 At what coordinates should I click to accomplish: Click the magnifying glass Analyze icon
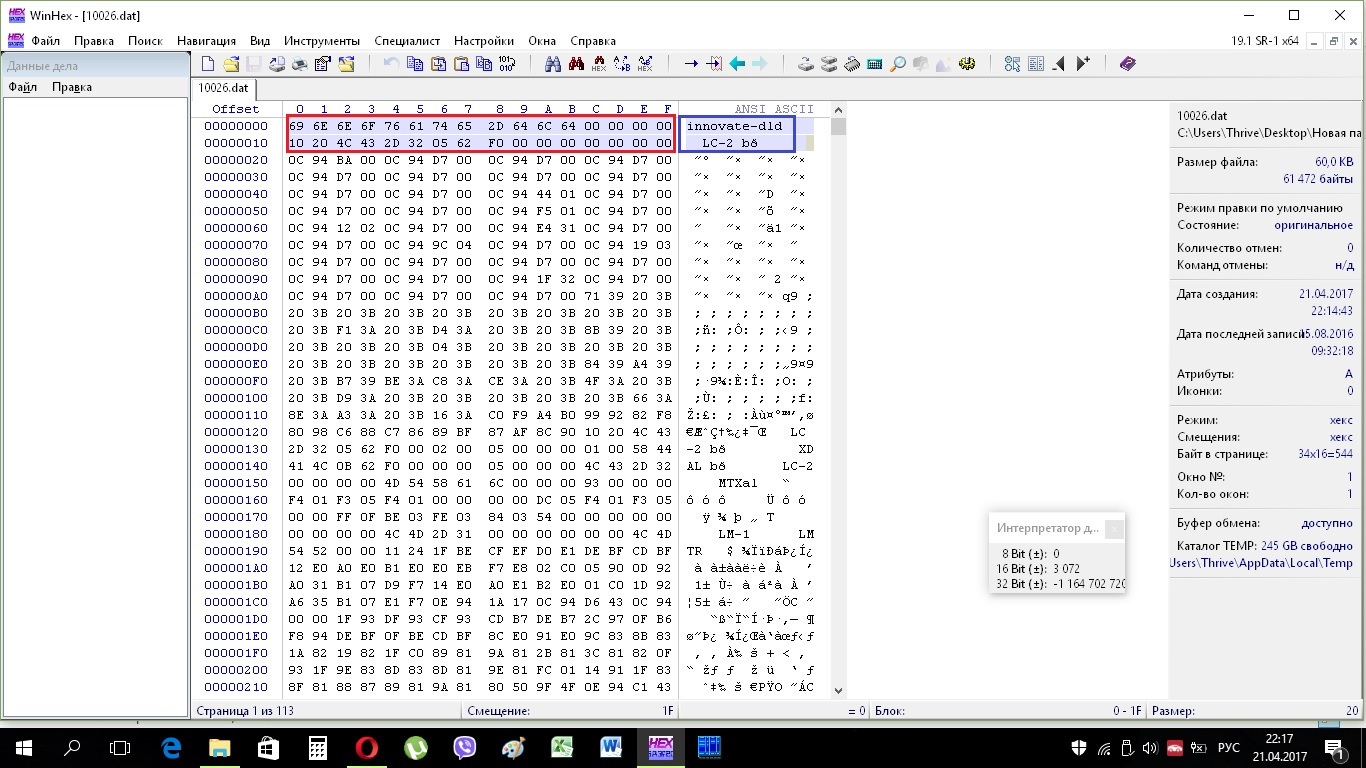pos(898,64)
